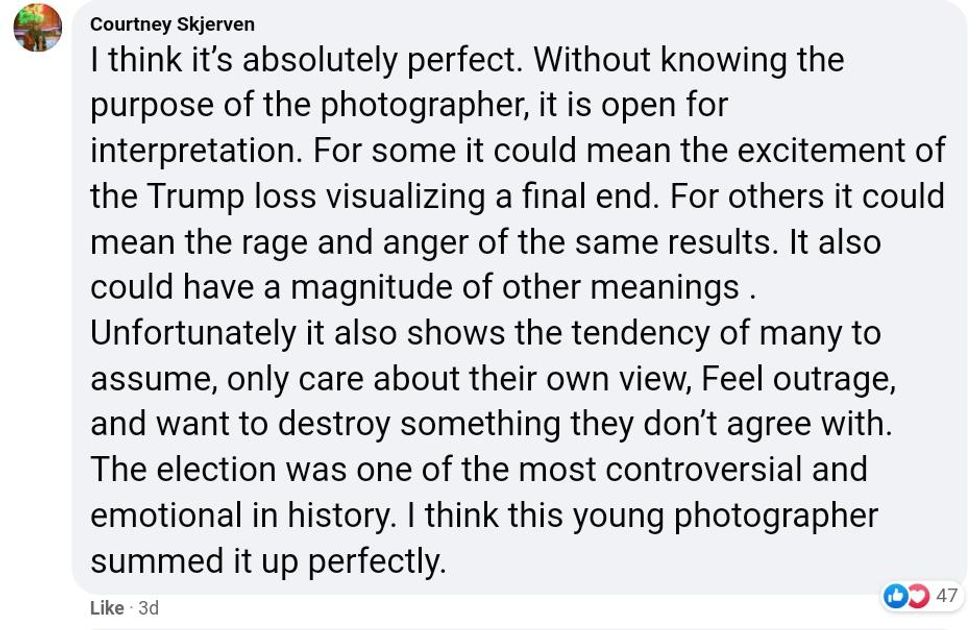Click the phrase 'Feel outrage' in the comment
Viewport: 980px width, 630px height.
(x=796, y=379)
